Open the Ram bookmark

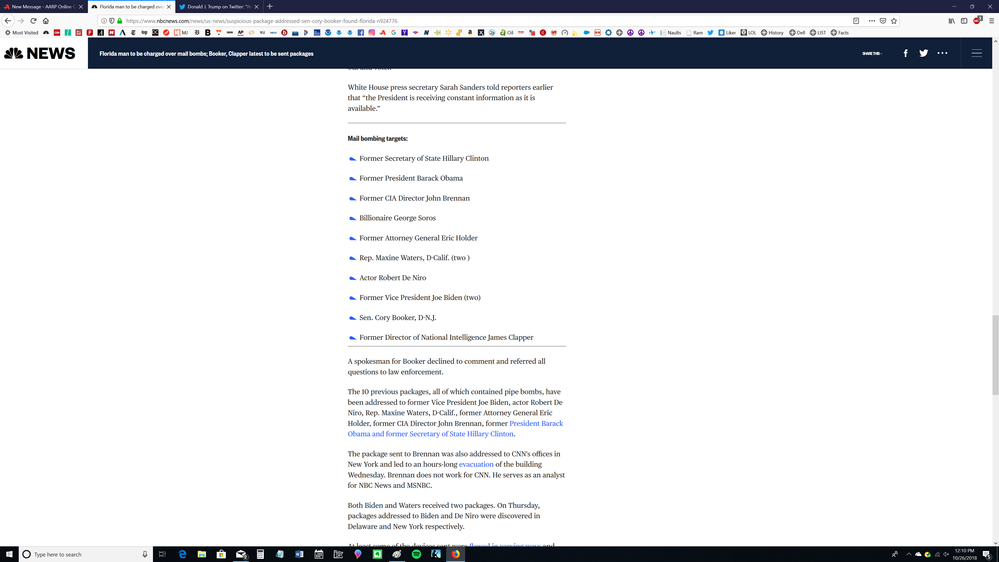(x=694, y=32)
